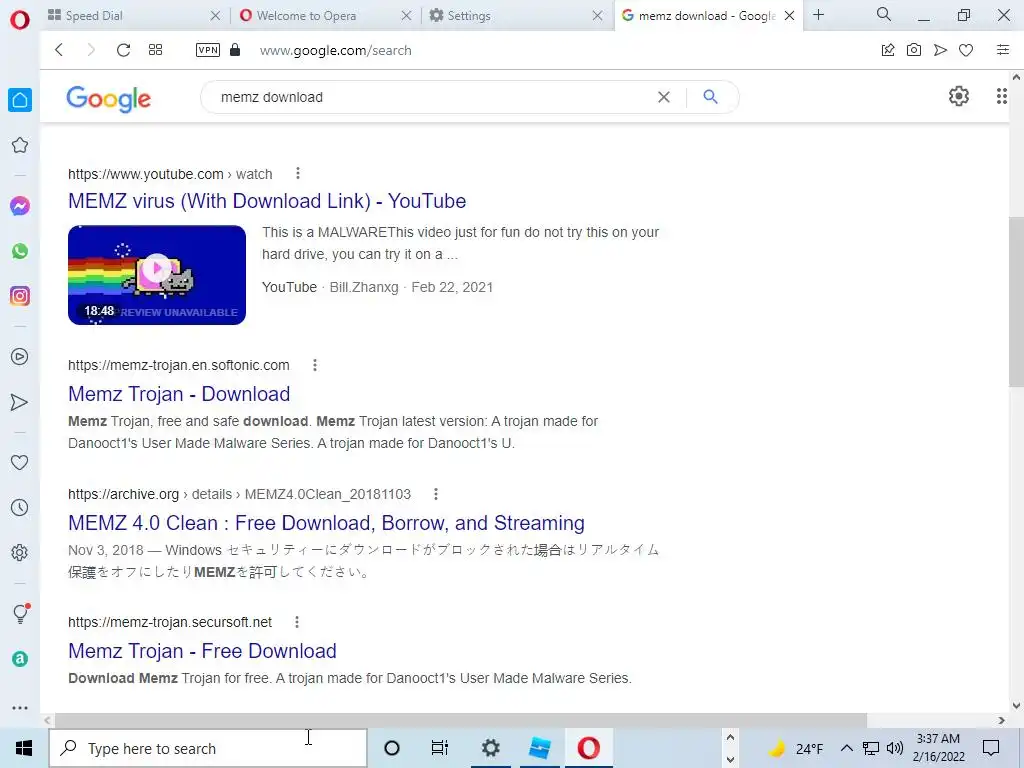Click the horizontal scrollbar at page bottom
Viewport: 1024px width, 768px height.
point(460,720)
